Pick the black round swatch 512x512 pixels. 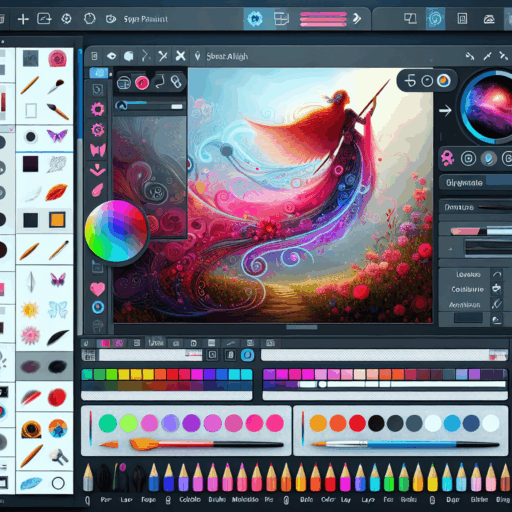(376, 423)
